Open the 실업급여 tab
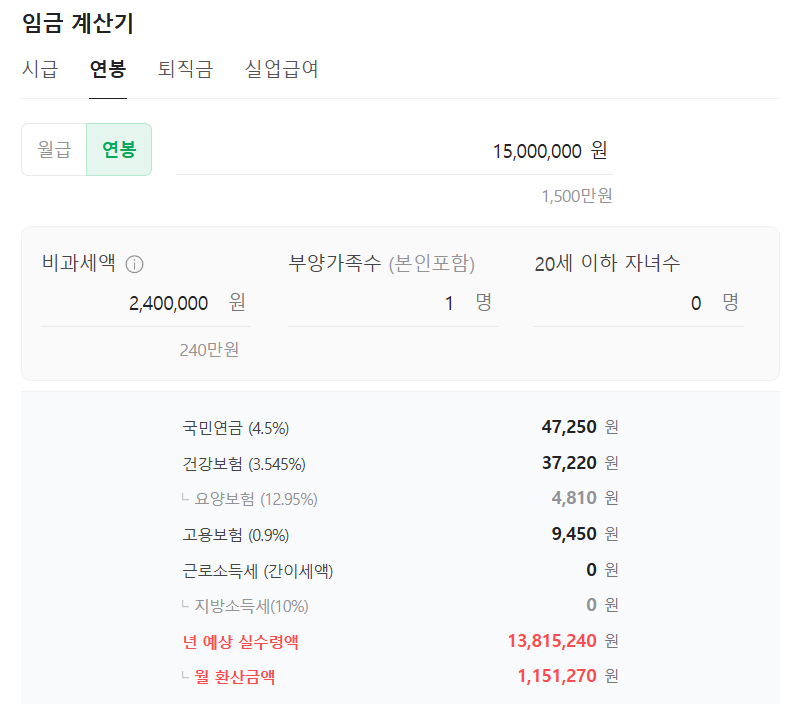Image resolution: width=797 pixels, height=704 pixels. click(282, 69)
